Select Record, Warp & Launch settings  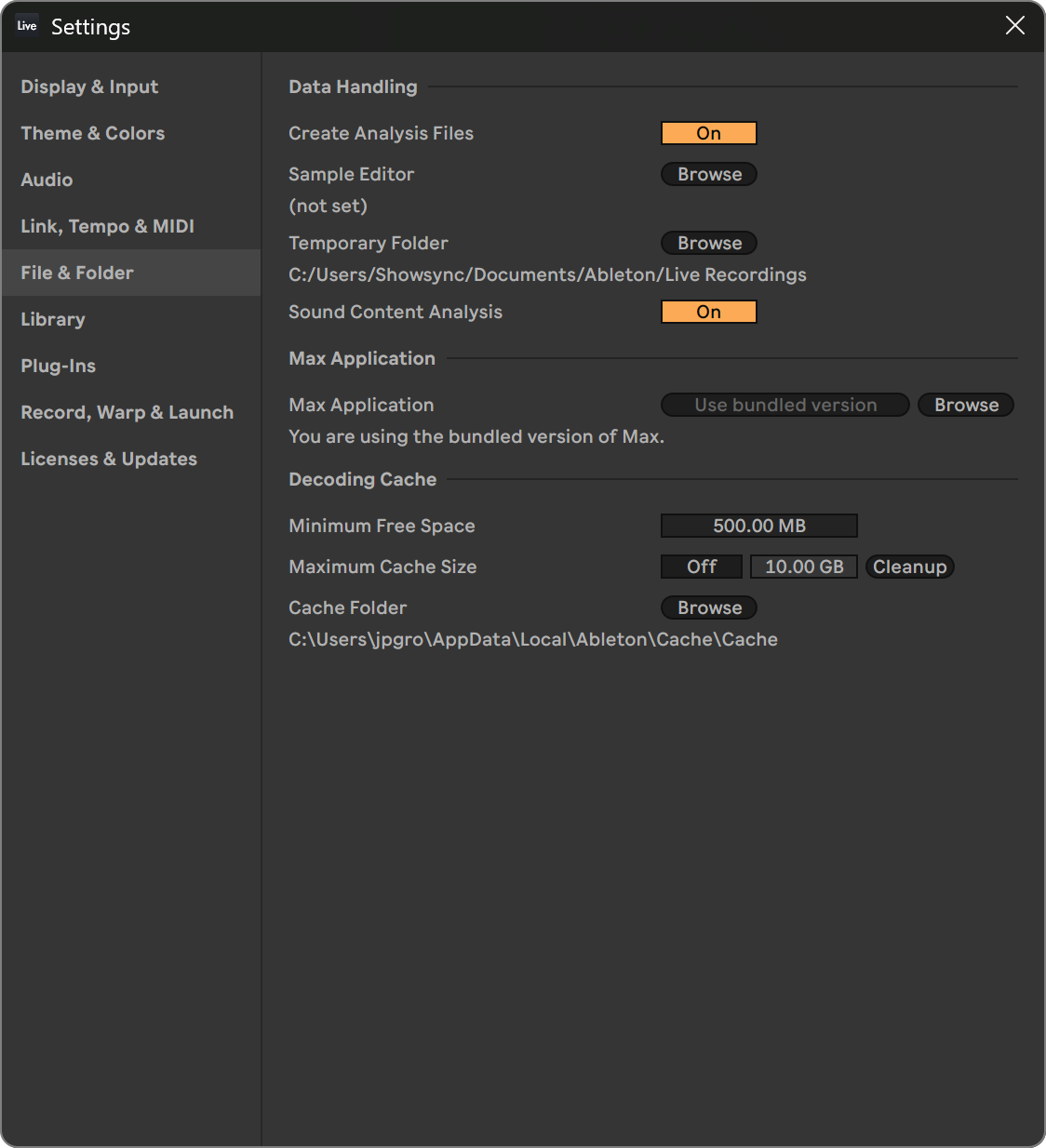127,412
